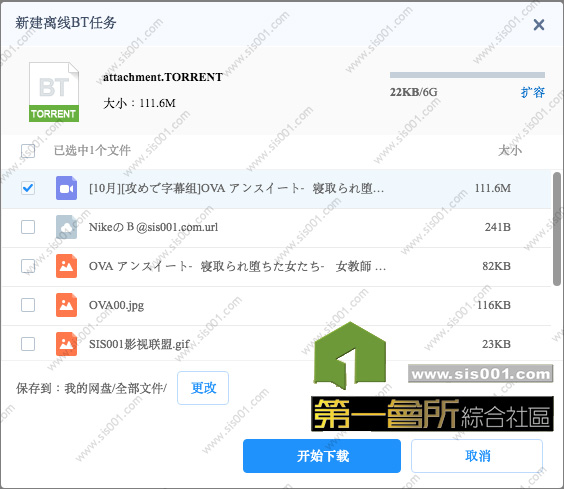Click the cloud URL file icon
564x489 pixels.
click(67, 227)
